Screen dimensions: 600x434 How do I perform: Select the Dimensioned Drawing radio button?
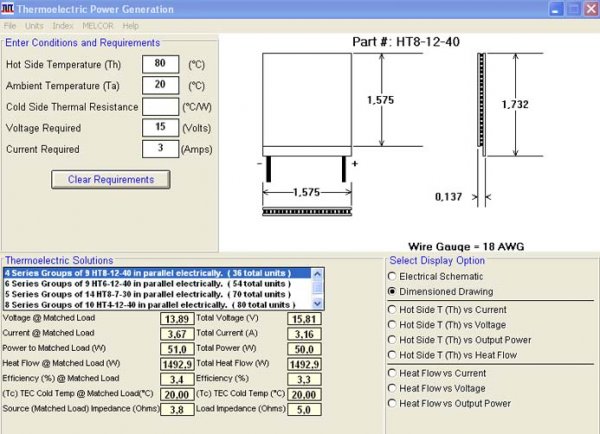392,291
